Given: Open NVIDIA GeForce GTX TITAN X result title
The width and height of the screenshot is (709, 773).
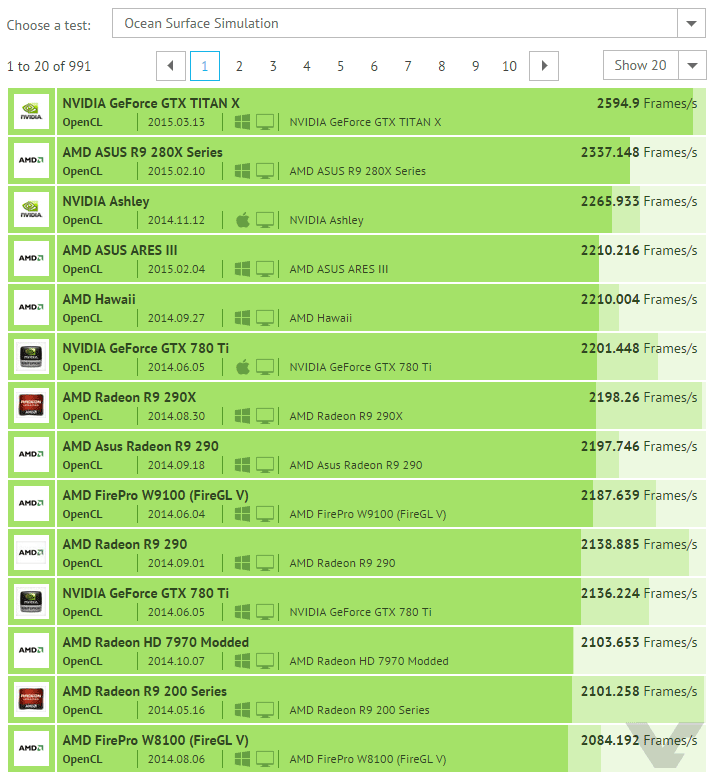Looking at the screenshot, I should (x=151, y=103).
